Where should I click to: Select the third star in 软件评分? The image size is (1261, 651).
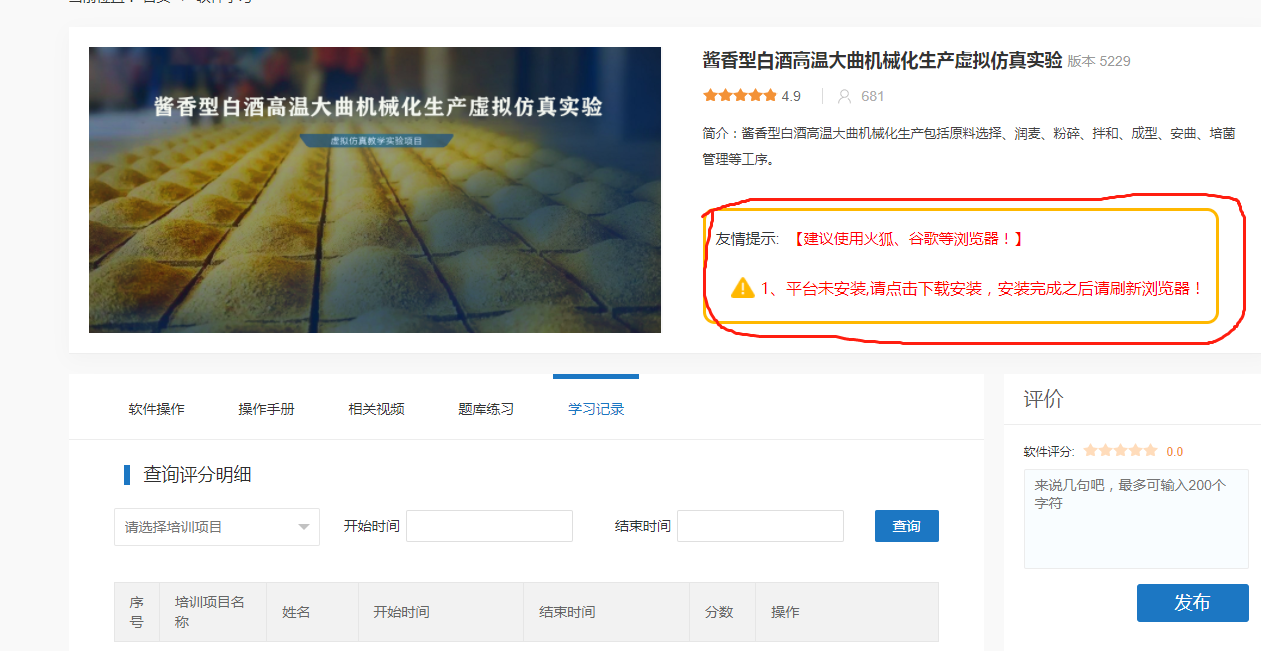1120,451
